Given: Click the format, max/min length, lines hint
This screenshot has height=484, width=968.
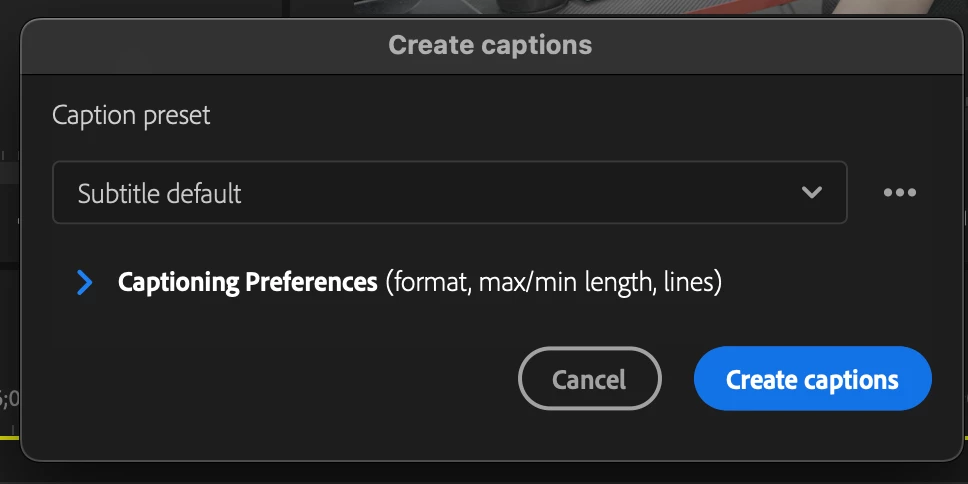Looking at the screenshot, I should [x=553, y=283].
